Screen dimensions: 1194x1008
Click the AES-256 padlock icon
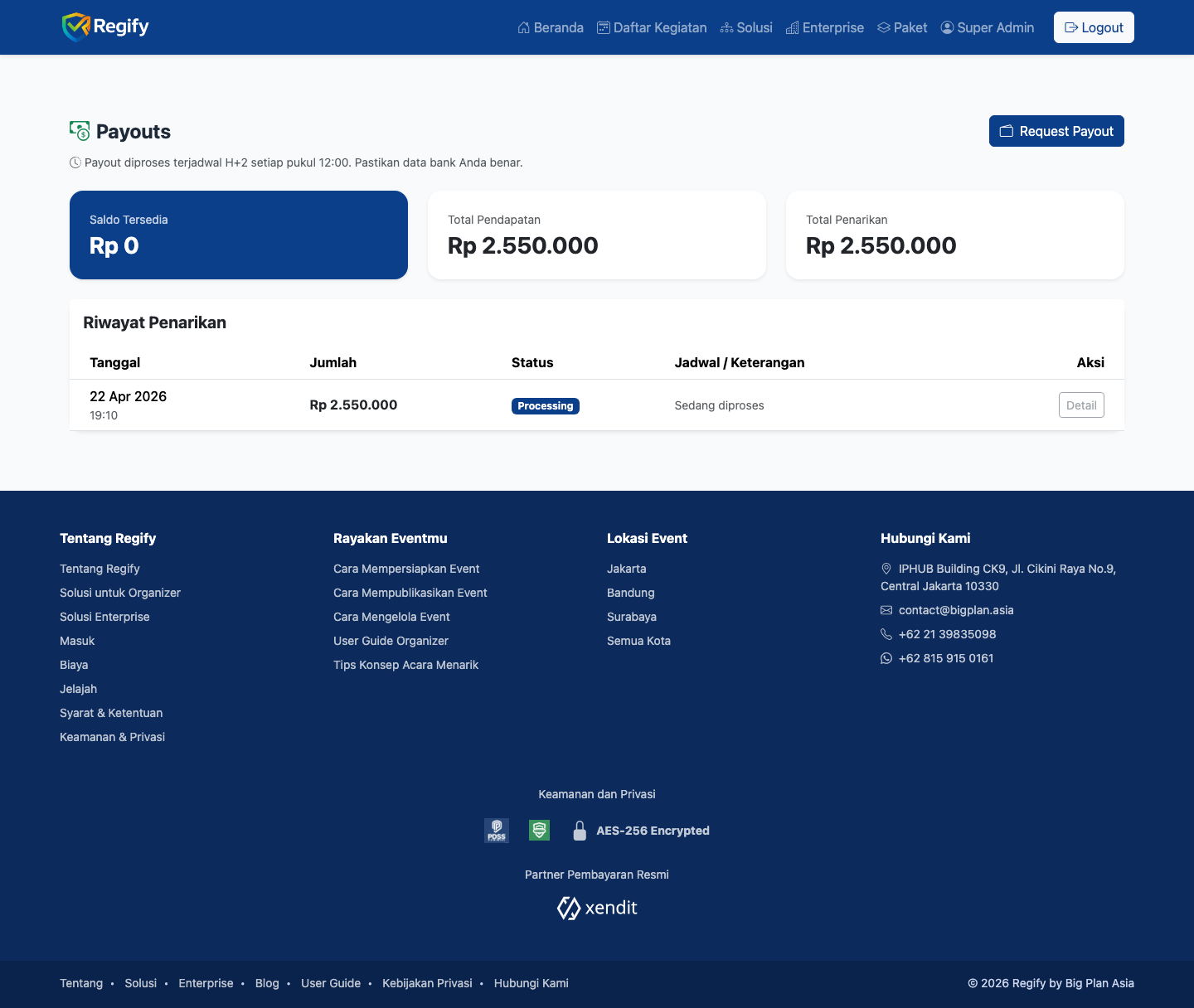580,831
